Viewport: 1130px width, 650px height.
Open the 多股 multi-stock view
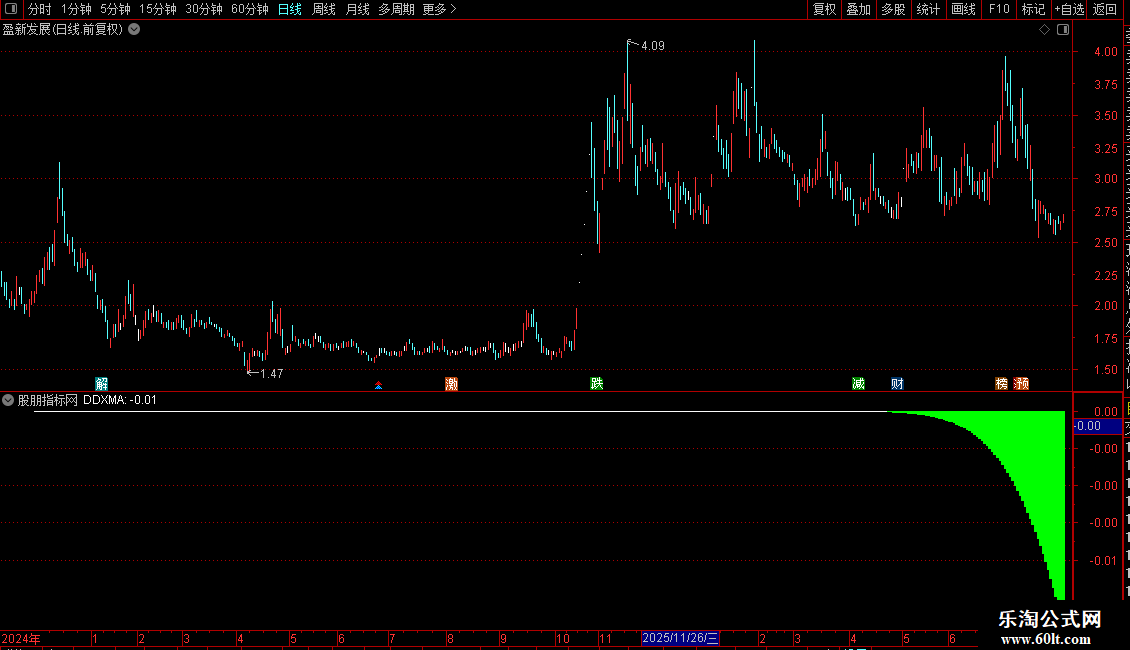pos(893,9)
